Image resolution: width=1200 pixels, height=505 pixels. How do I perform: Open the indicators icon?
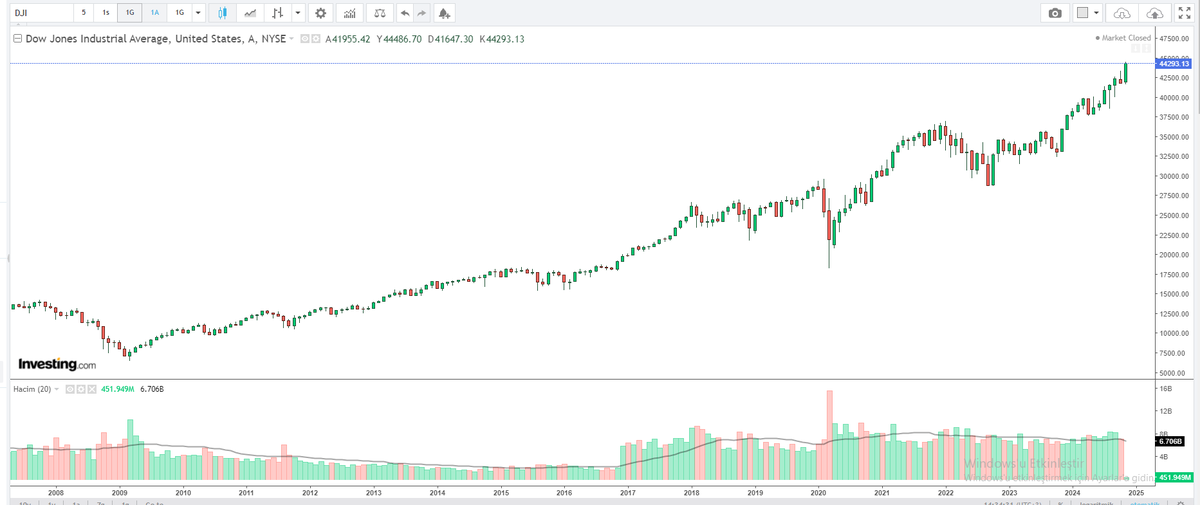coord(349,13)
